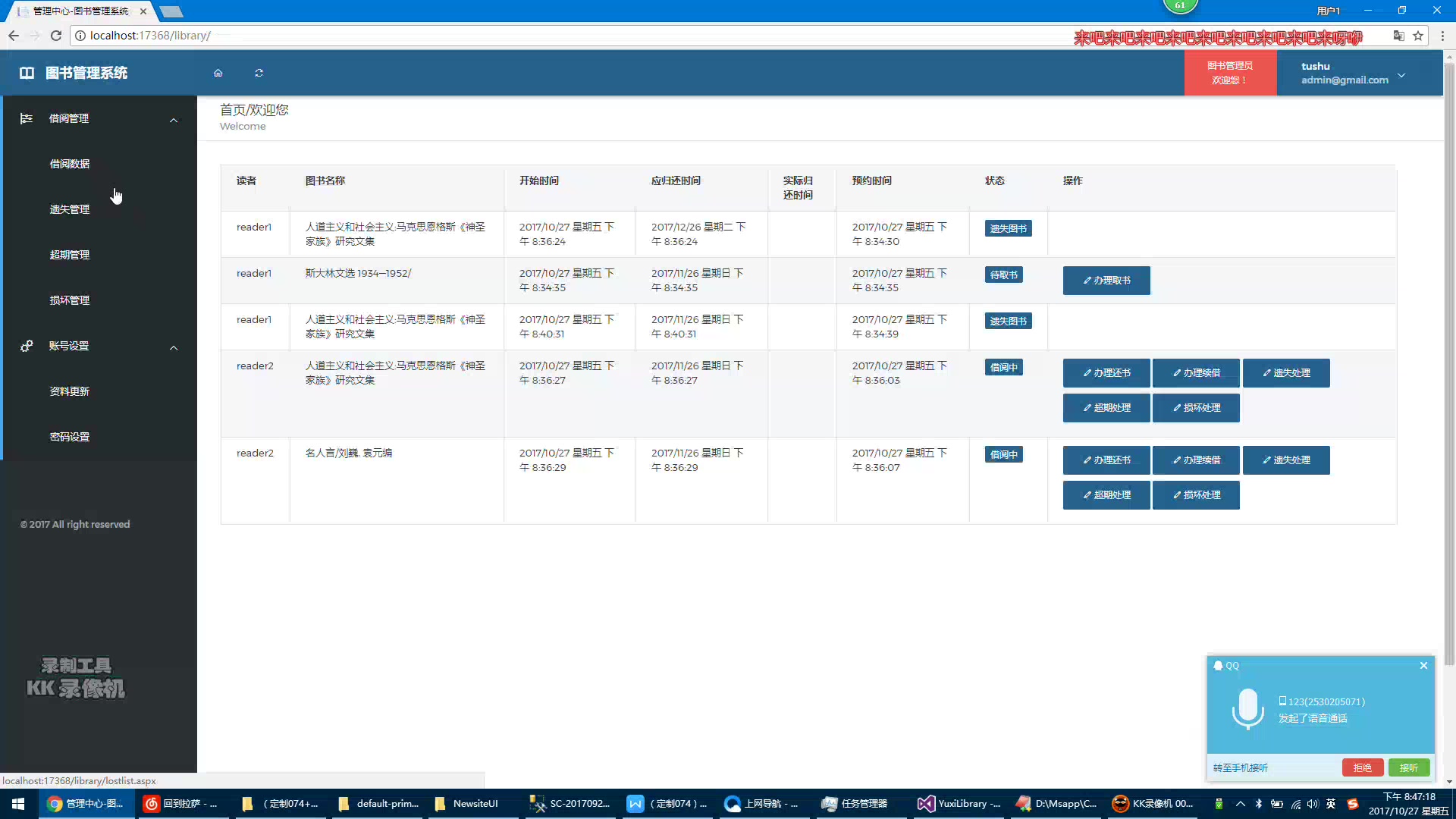Collapse the 账号设置 menu chevron
The width and height of the screenshot is (1456, 819).
(174, 347)
